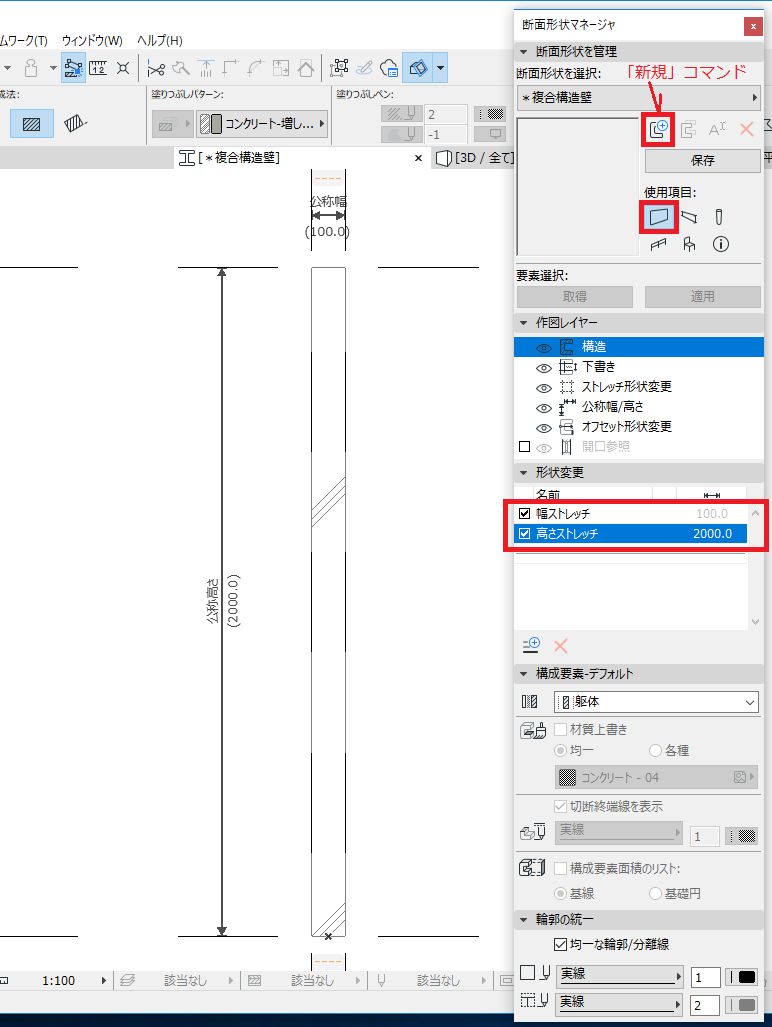Click the New profile (新規) icon

[659, 128]
